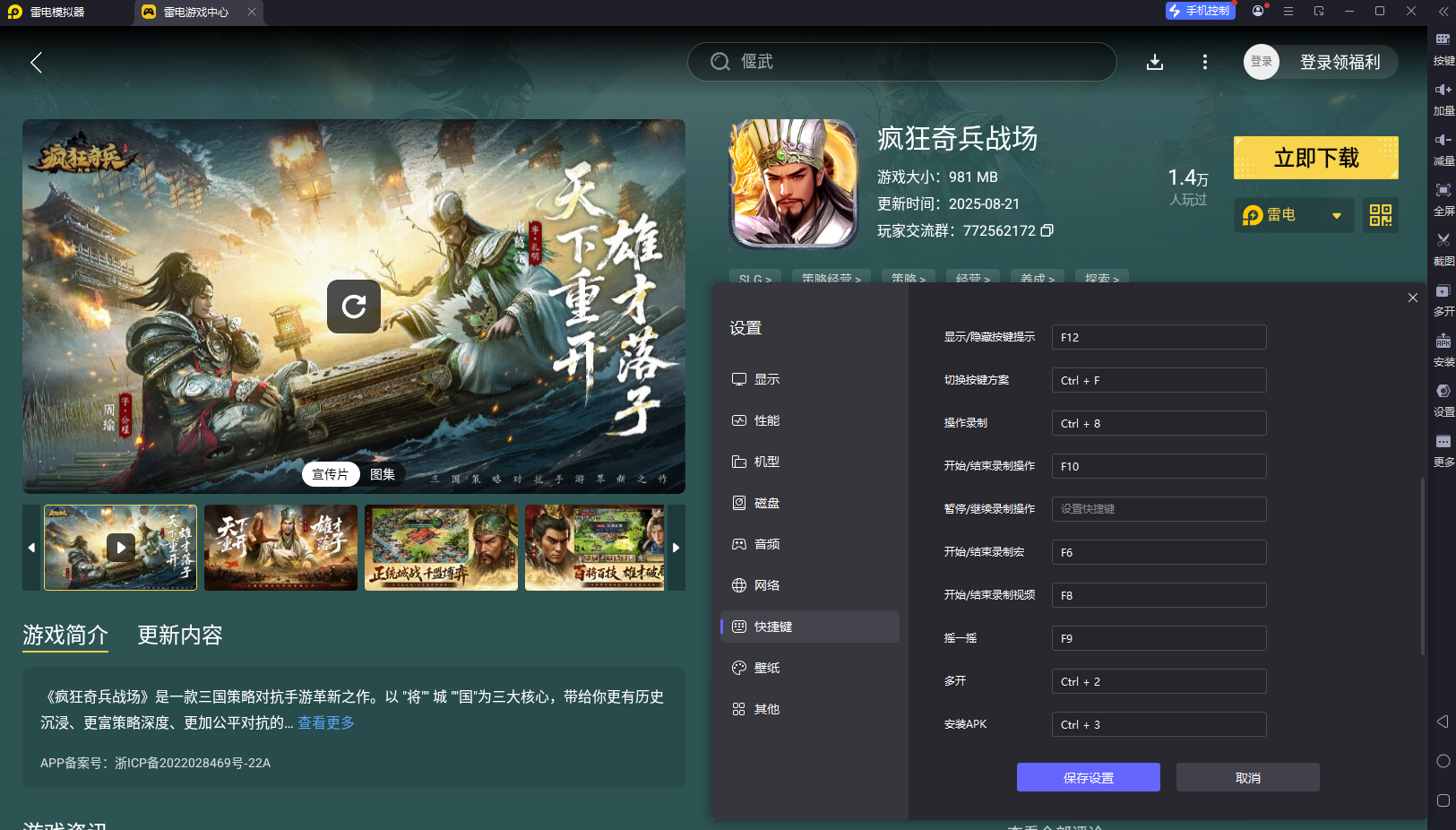This screenshot has width=1456, height=830.
Task: Open the three-dot more options menu
Action: [x=1204, y=62]
